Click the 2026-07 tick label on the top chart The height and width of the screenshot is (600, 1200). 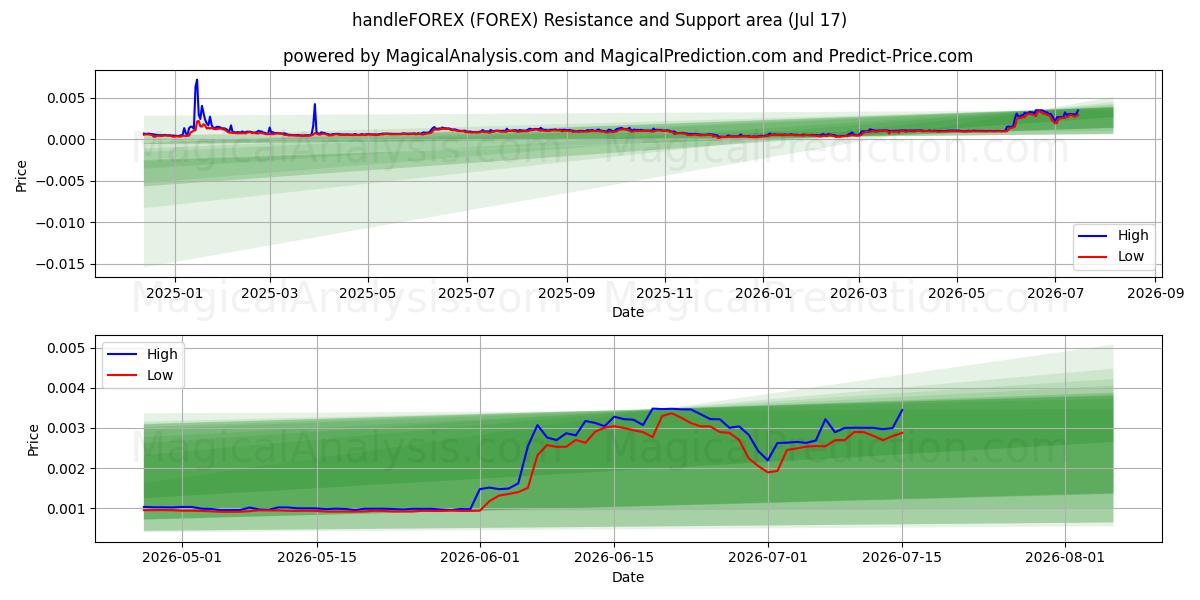[x=1056, y=293]
